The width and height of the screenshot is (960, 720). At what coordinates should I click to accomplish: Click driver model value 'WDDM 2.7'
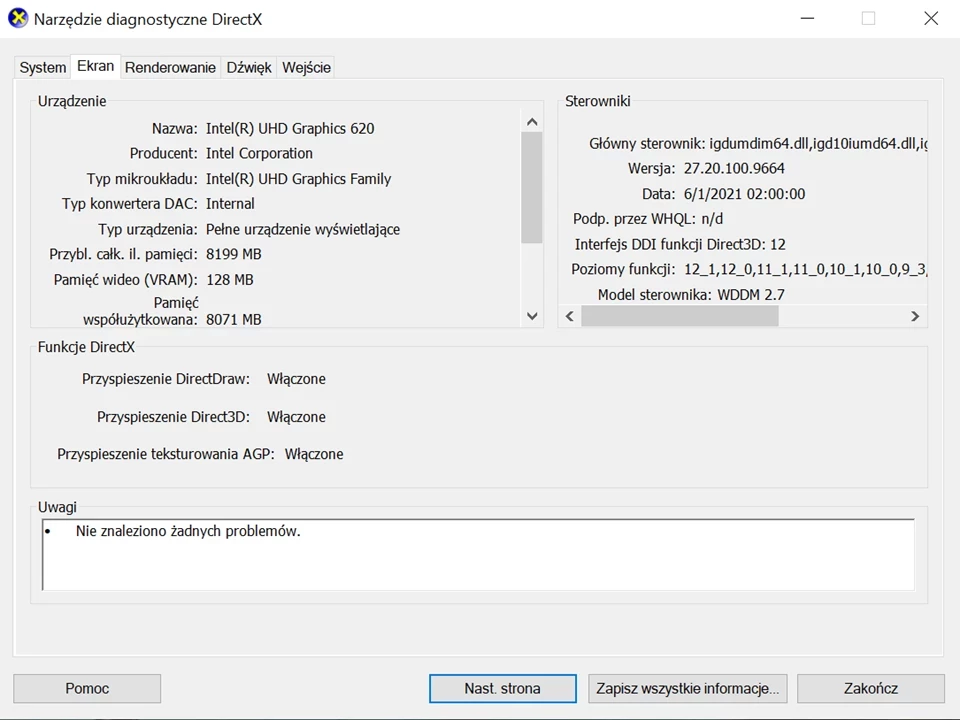(751, 294)
